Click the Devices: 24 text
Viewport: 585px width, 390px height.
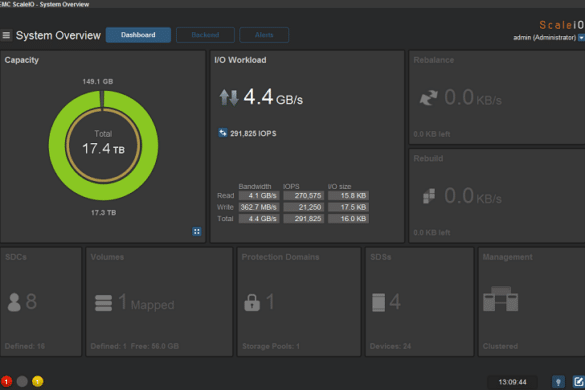click(390, 346)
